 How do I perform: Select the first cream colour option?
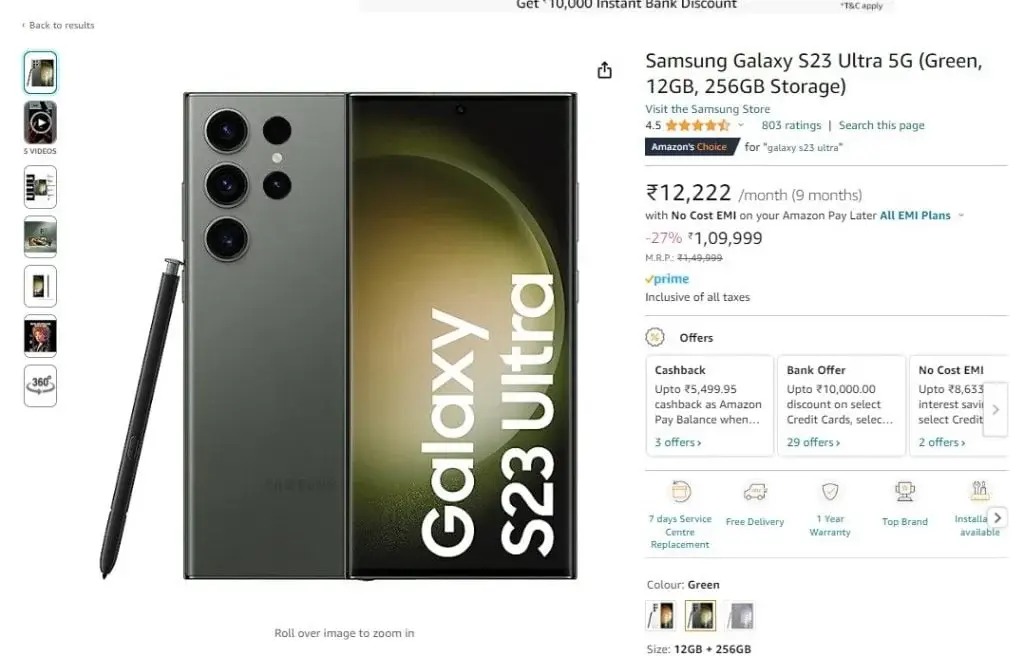pos(661,615)
